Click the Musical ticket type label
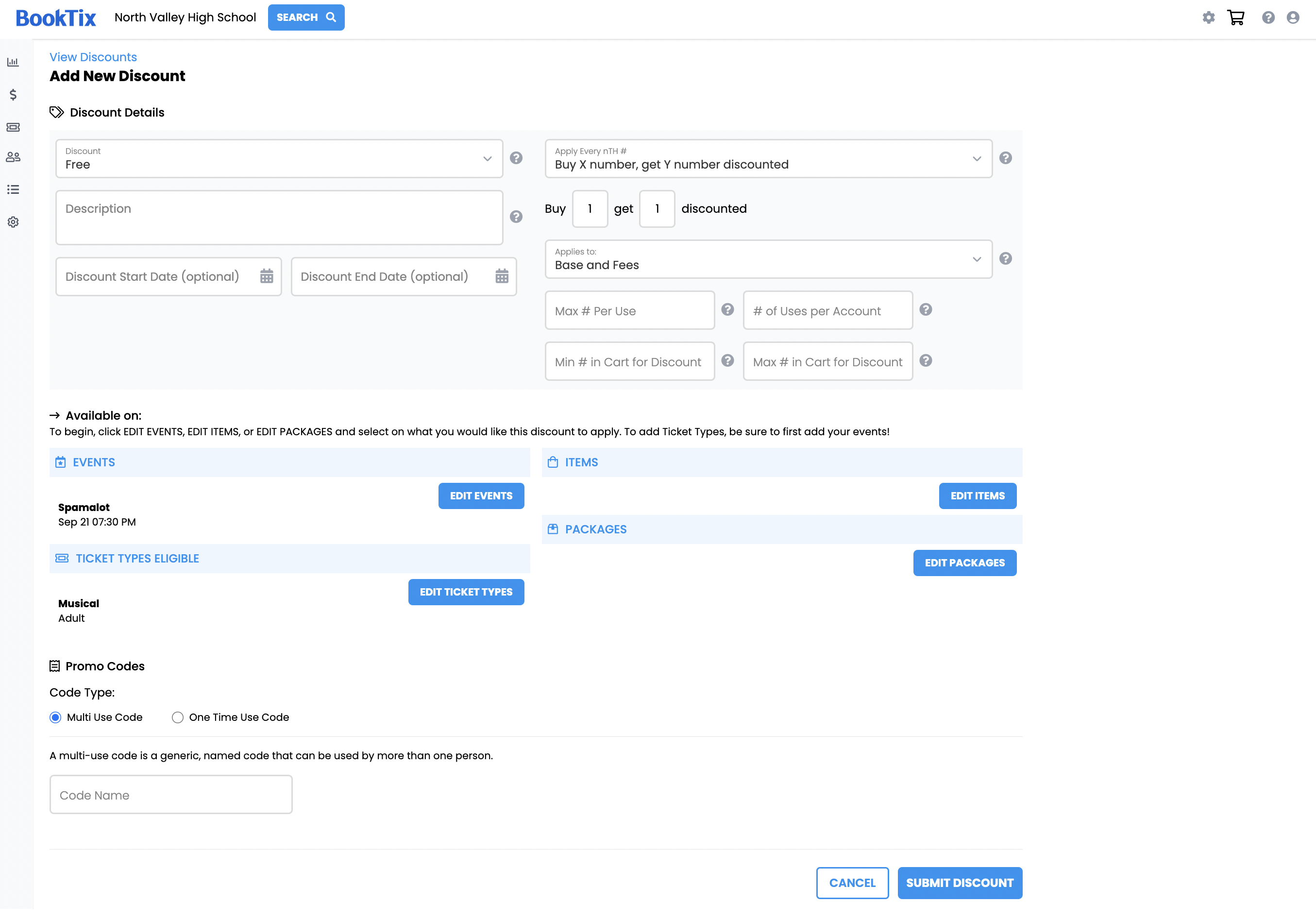The image size is (1316, 920). click(79, 604)
